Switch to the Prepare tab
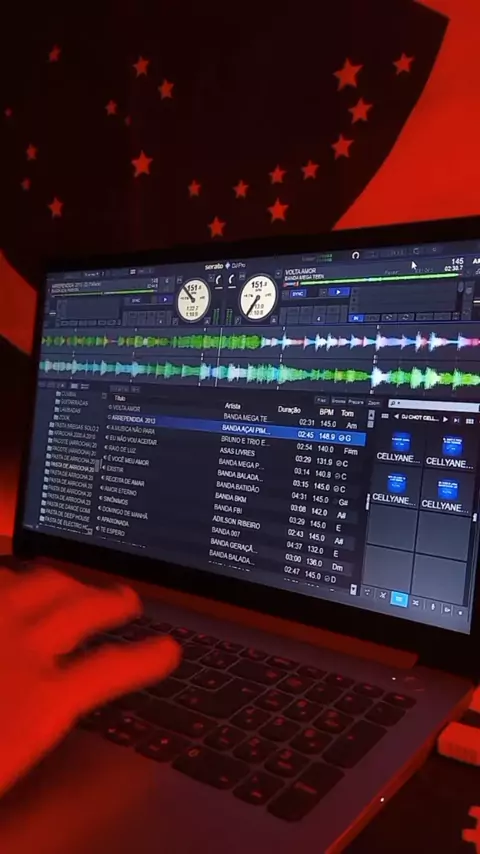 [x=355, y=401]
